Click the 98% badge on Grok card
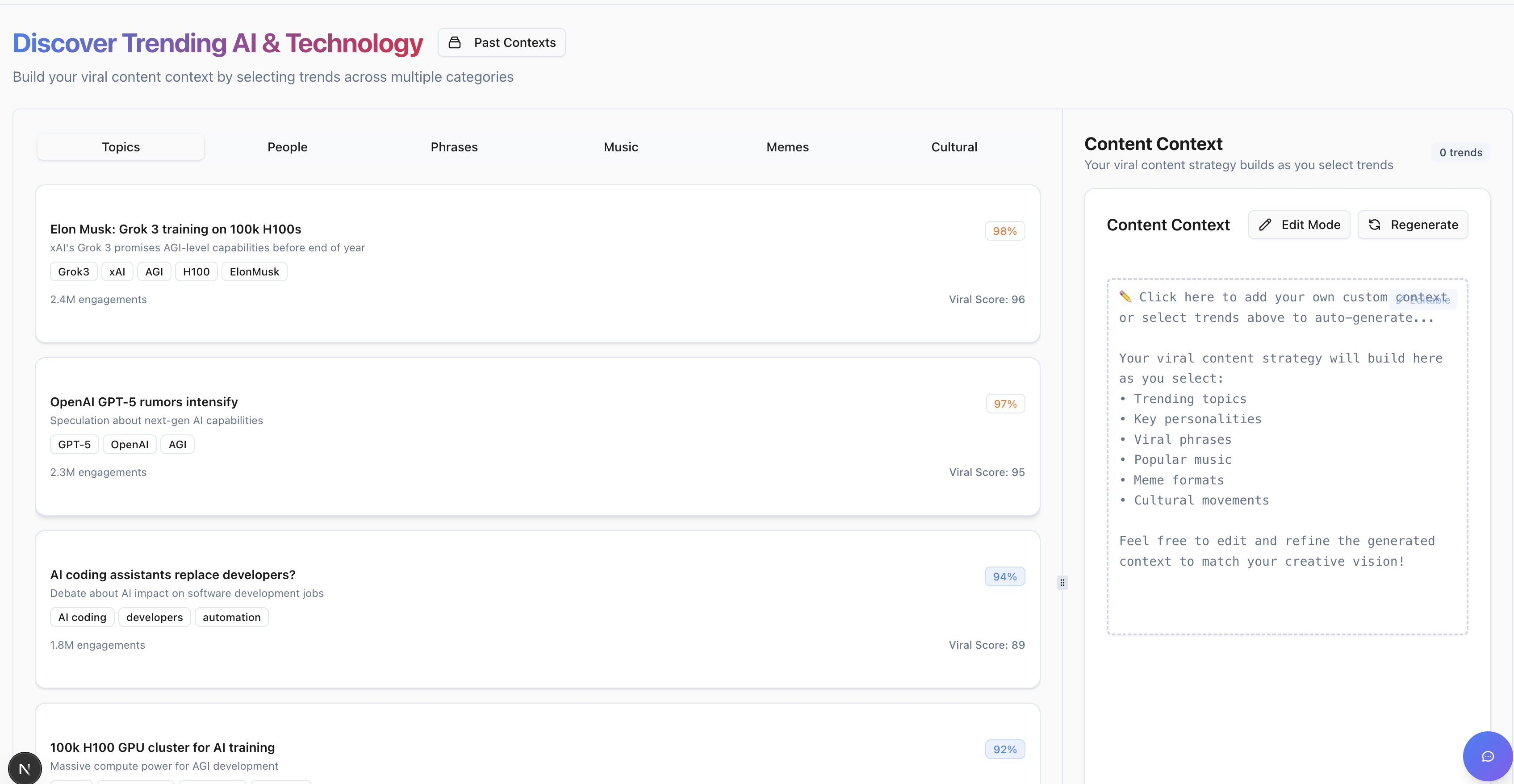The width and height of the screenshot is (1514, 784). [1004, 231]
